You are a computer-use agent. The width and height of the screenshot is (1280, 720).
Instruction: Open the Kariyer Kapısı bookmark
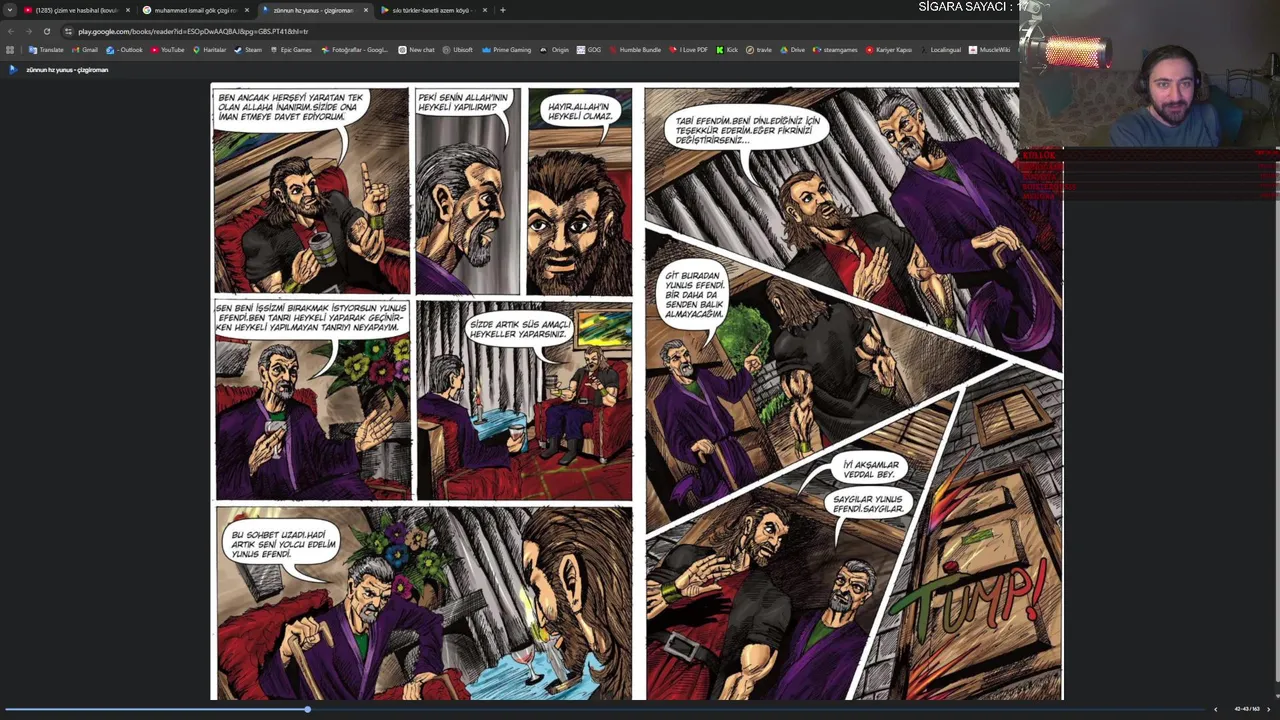(889, 49)
